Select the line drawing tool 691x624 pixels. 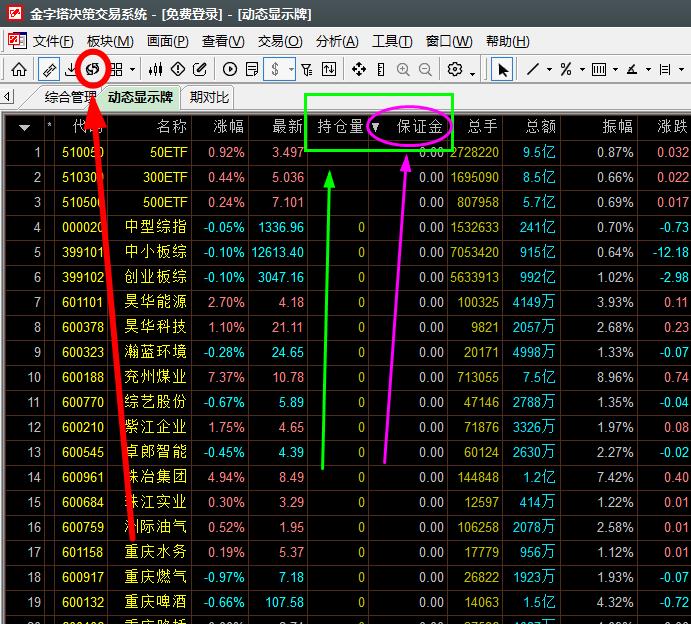click(x=533, y=69)
